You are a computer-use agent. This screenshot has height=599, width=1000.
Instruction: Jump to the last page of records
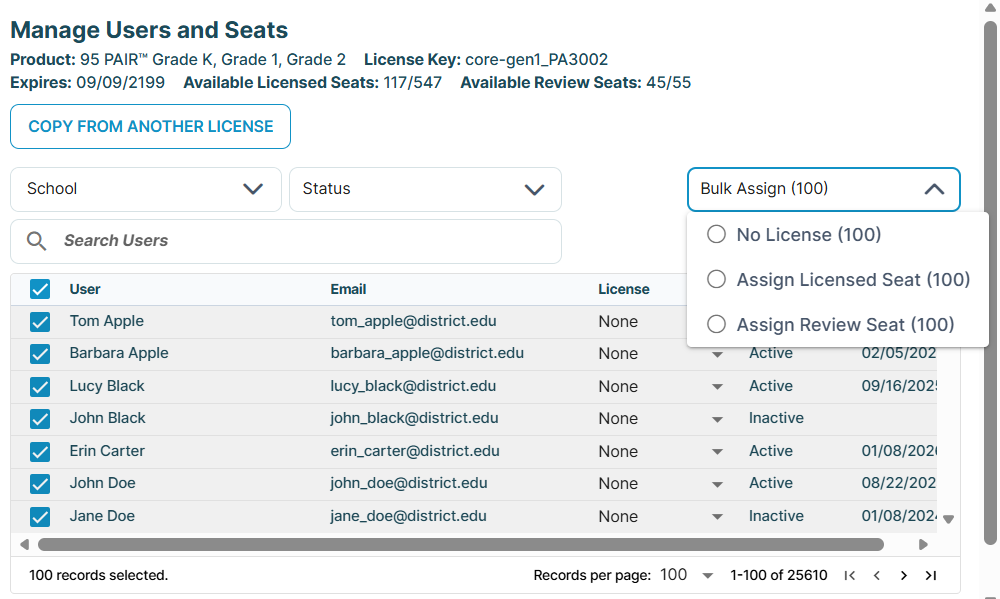pyautogui.click(x=931, y=575)
